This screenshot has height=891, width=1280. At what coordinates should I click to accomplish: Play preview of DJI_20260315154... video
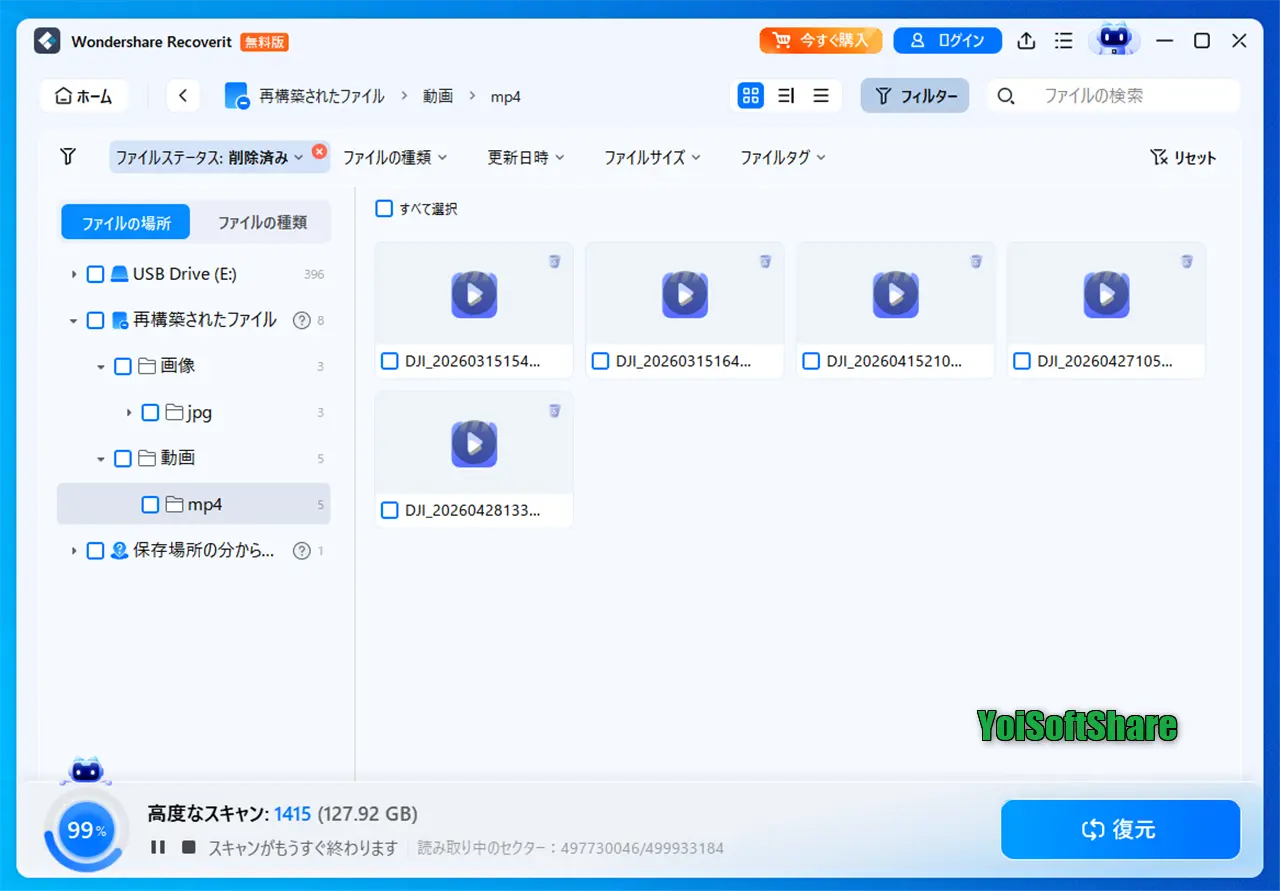pyautogui.click(x=474, y=294)
